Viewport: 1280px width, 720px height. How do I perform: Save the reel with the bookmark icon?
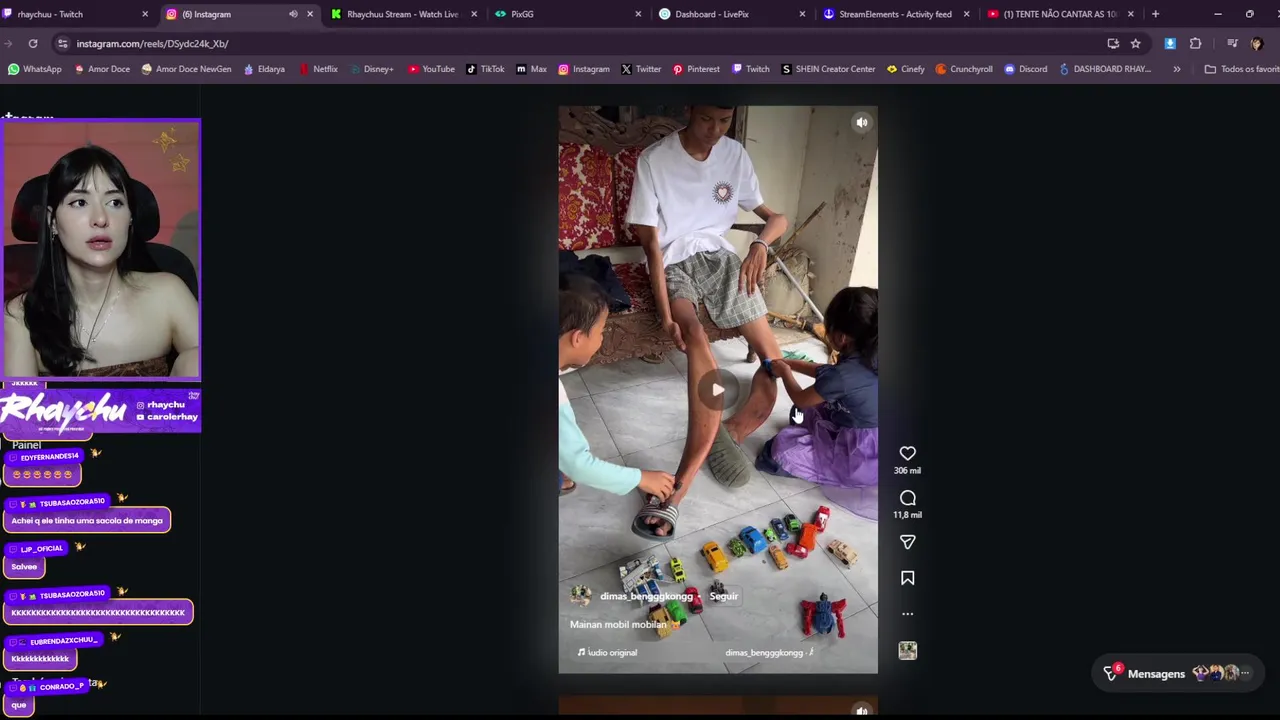[907, 578]
